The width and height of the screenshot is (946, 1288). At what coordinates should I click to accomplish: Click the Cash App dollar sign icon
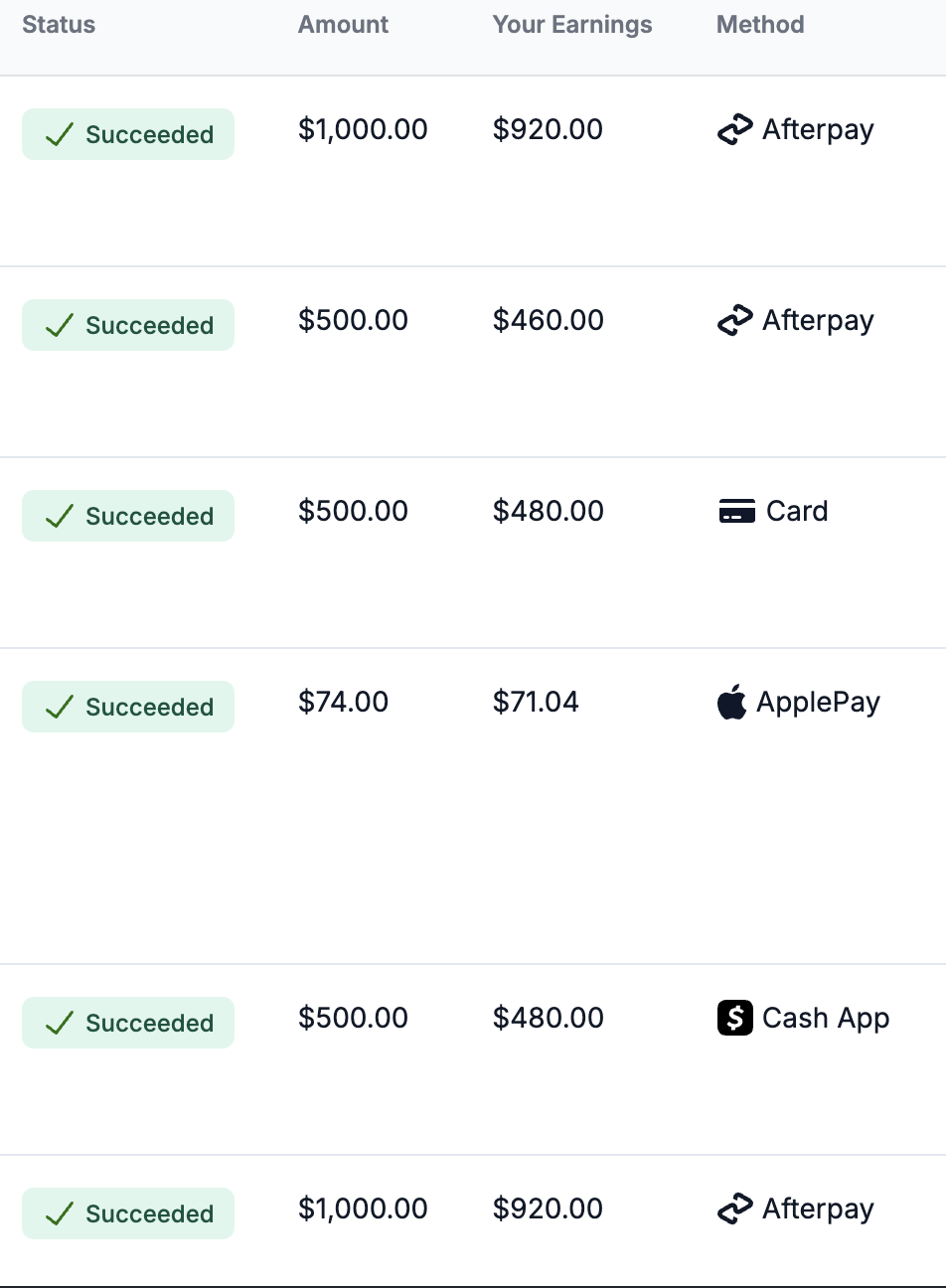pos(734,1019)
